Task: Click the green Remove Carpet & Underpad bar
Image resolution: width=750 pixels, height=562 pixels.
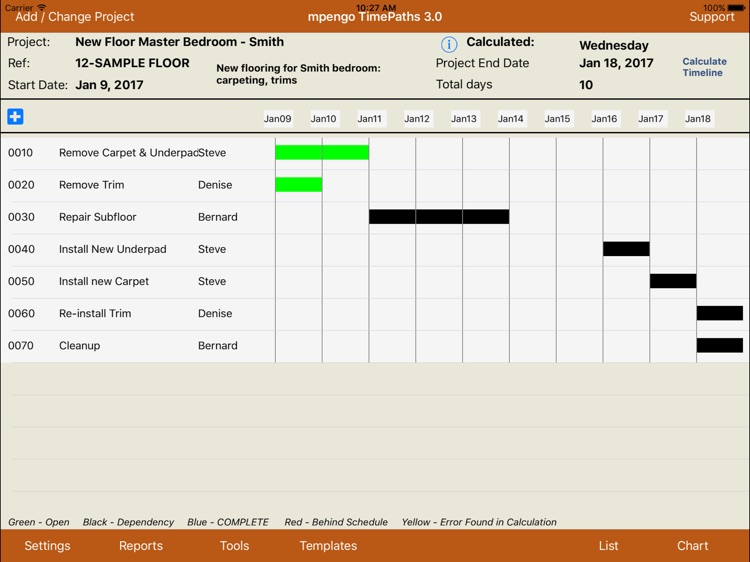Action: tap(322, 153)
